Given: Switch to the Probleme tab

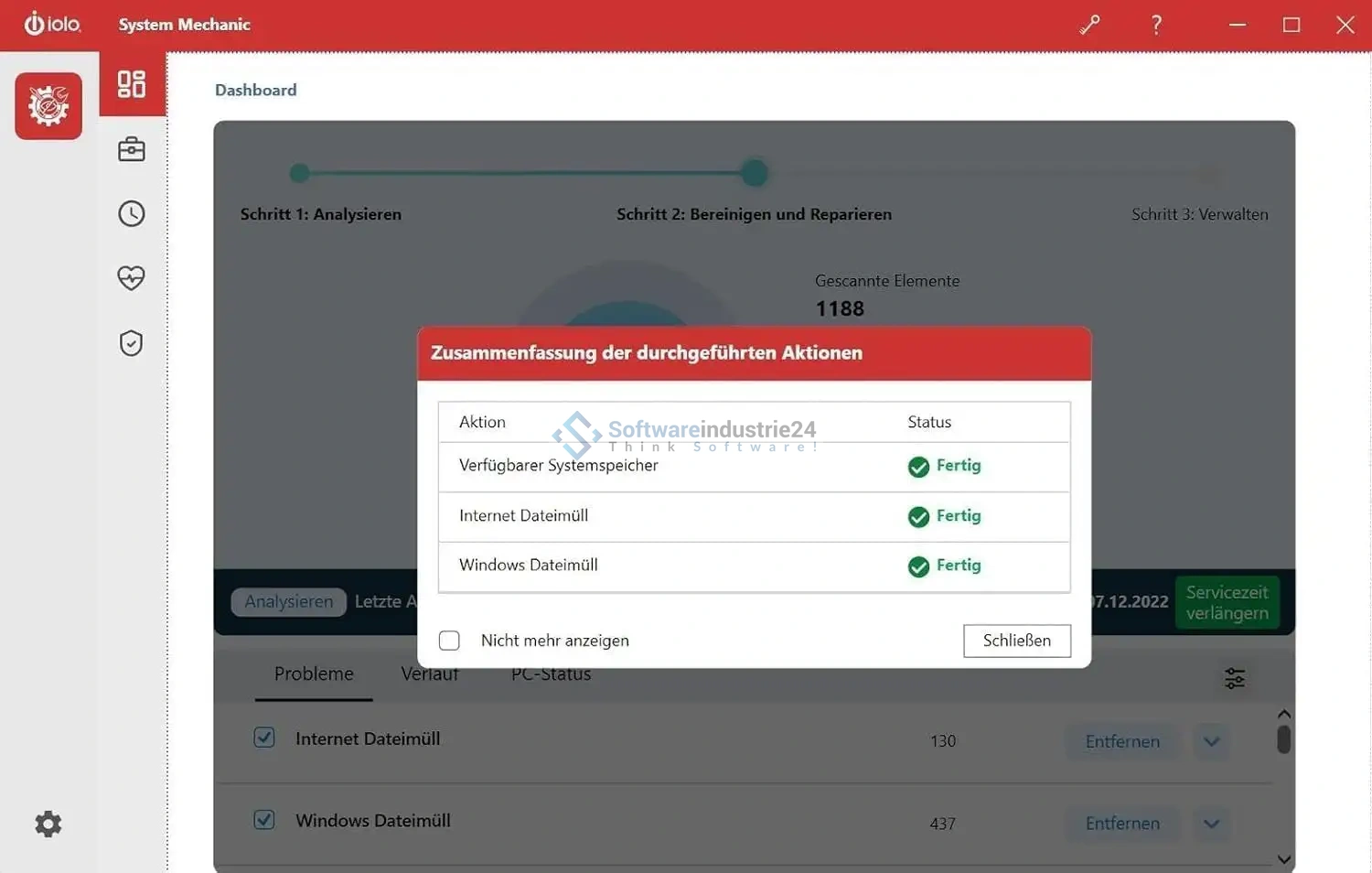Looking at the screenshot, I should tap(314, 674).
